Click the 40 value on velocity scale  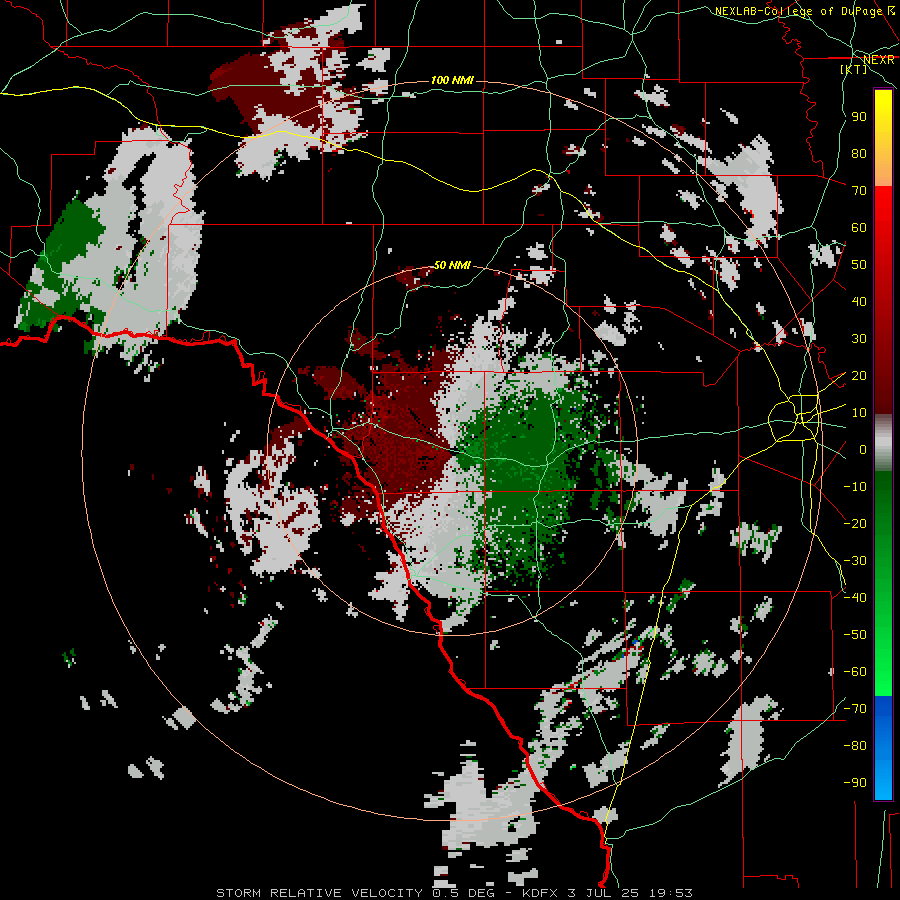pos(859,301)
